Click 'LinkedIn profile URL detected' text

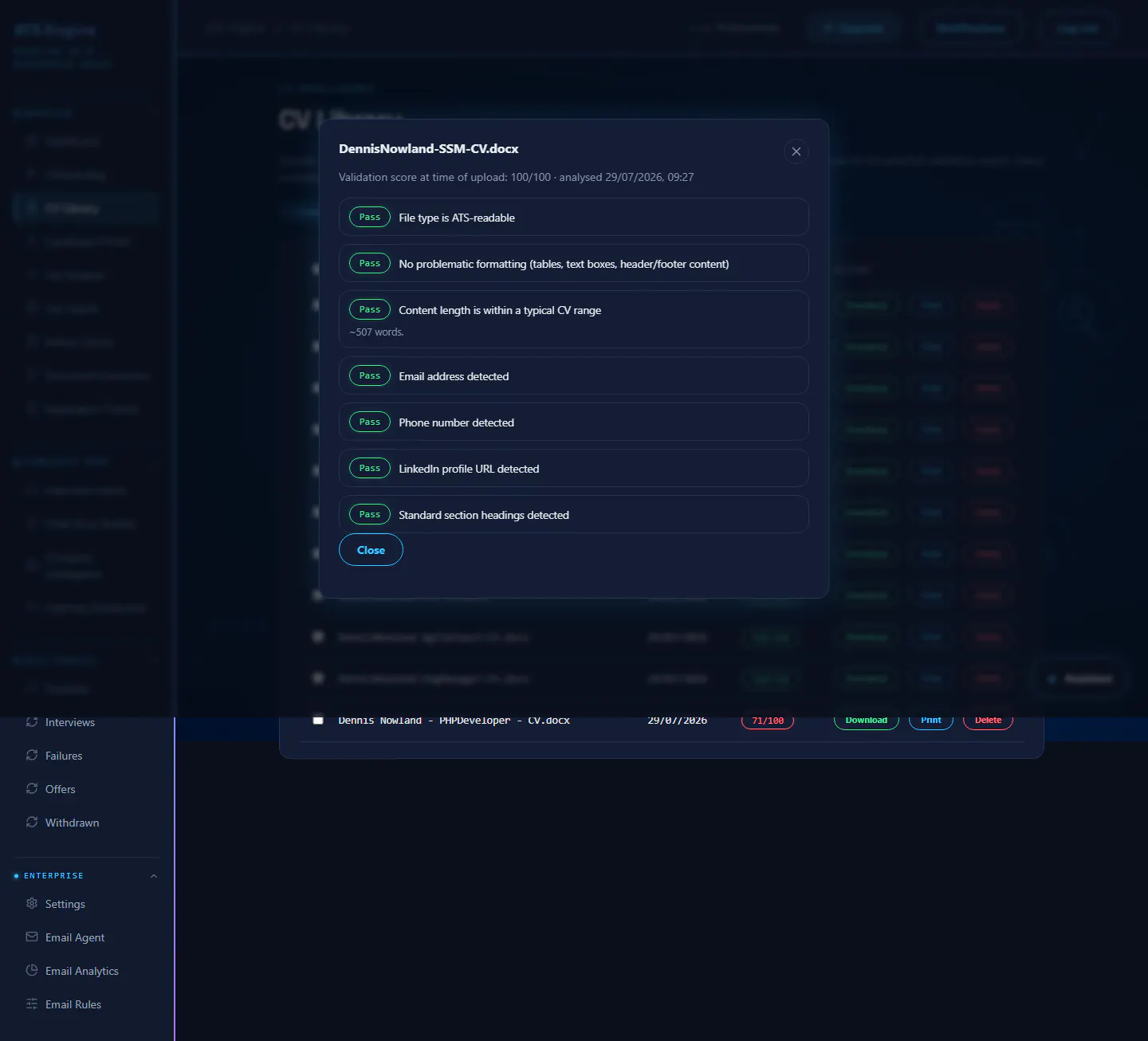pos(469,469)
